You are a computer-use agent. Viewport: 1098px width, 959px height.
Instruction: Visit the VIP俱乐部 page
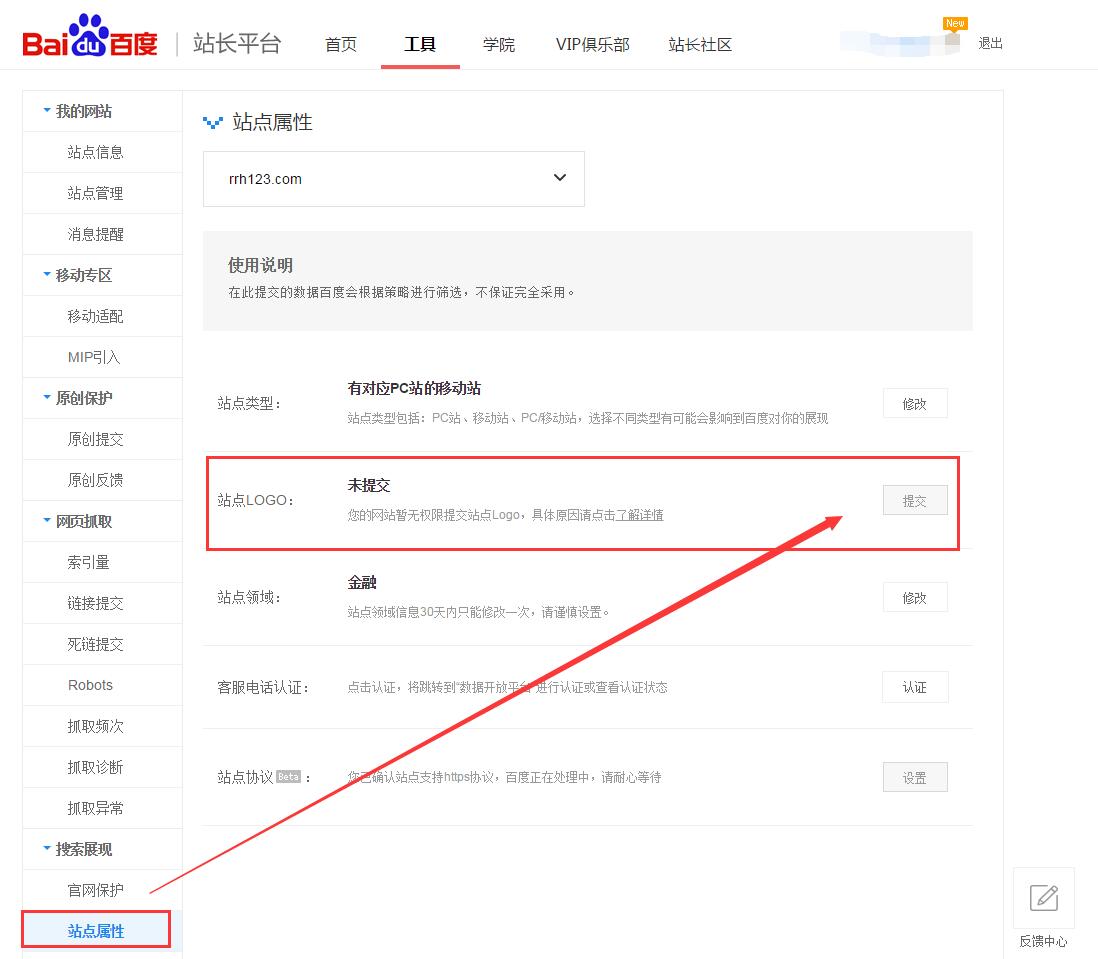point(592,45)
